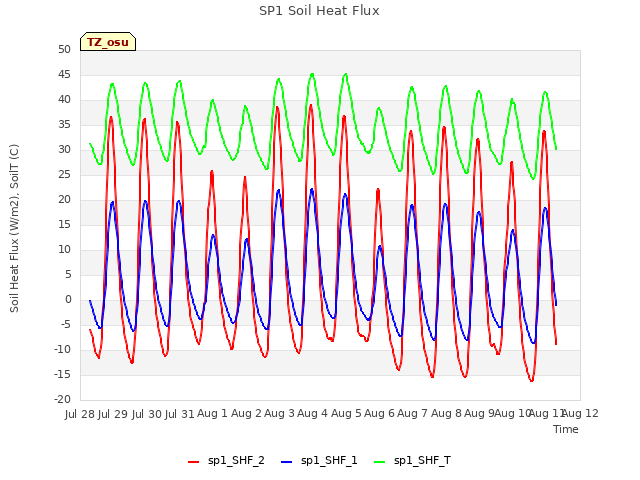This screenshot has width=640, height=480.
Task: Click the 25 y-axis tick label
Action: coord(64,175)
